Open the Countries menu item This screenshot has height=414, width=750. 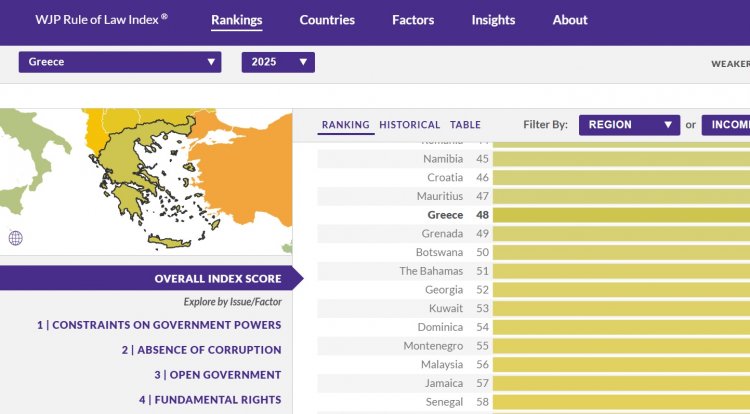click(327, 20)
